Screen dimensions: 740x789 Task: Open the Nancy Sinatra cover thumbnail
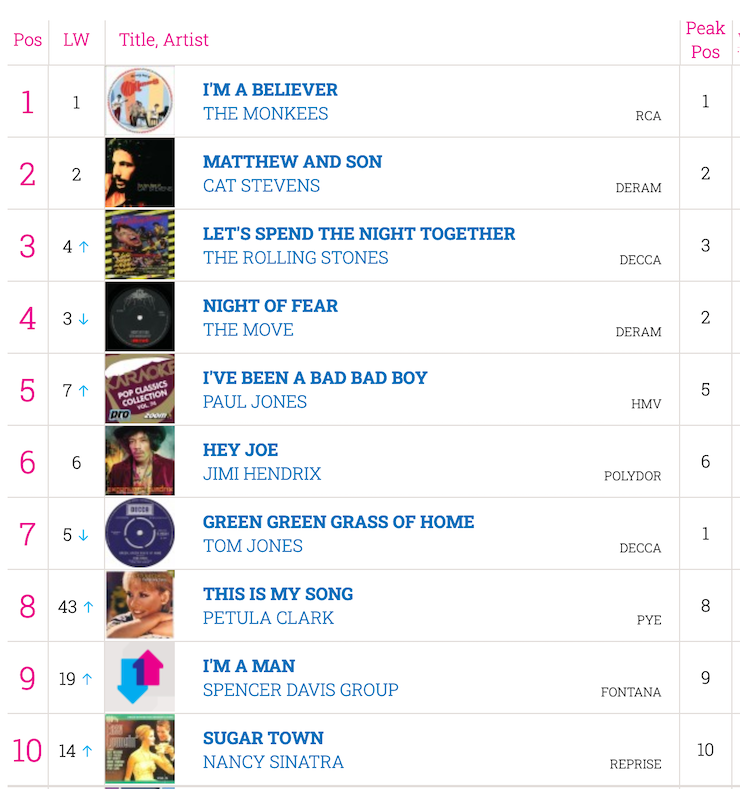pos(140,749)
